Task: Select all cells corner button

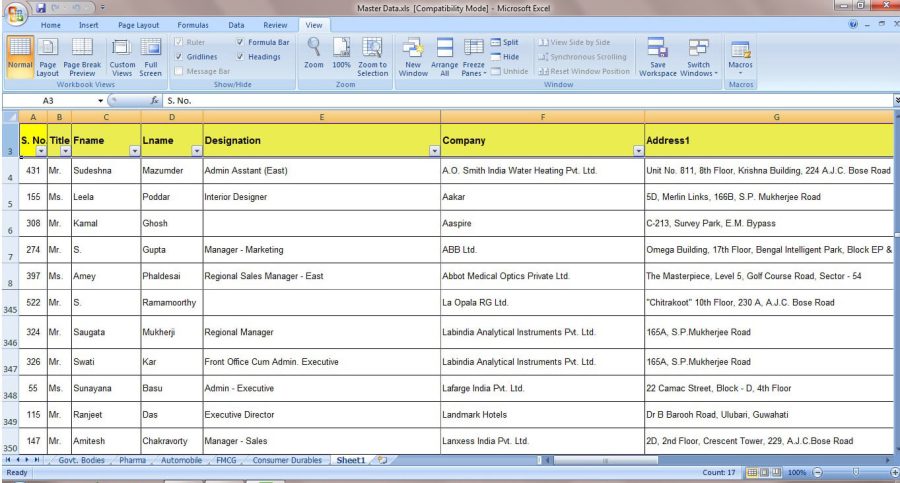Action: (x=10, y=117)
